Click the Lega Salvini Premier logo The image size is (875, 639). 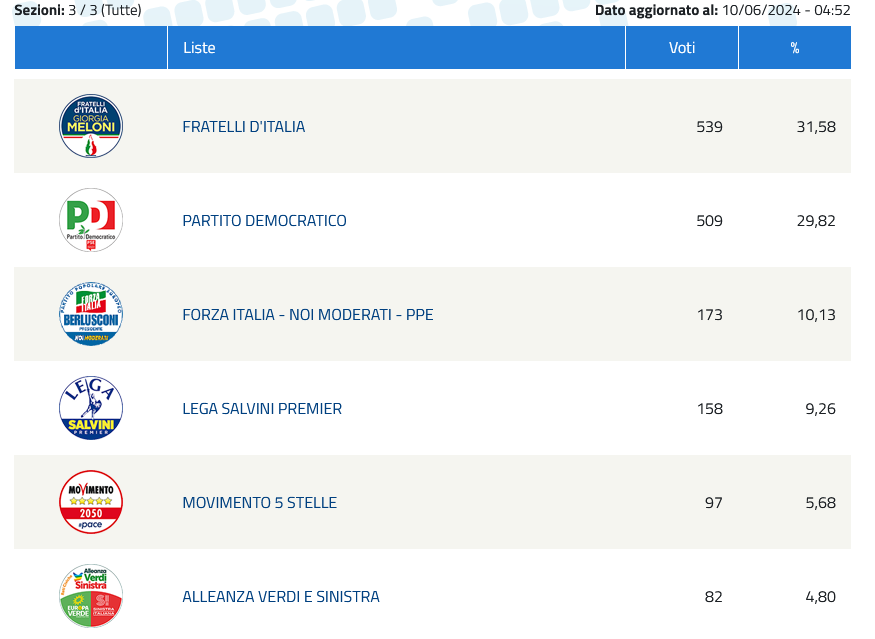91,408
